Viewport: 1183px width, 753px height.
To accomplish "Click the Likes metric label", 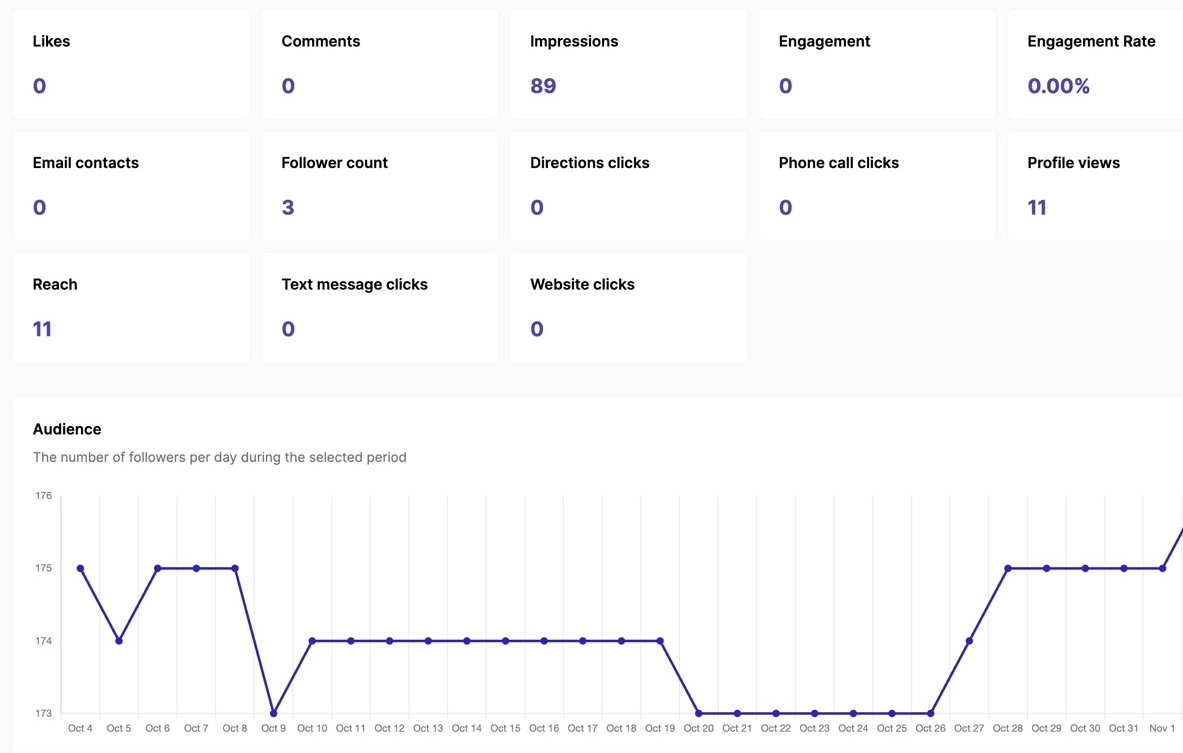I will coord(51,41).
